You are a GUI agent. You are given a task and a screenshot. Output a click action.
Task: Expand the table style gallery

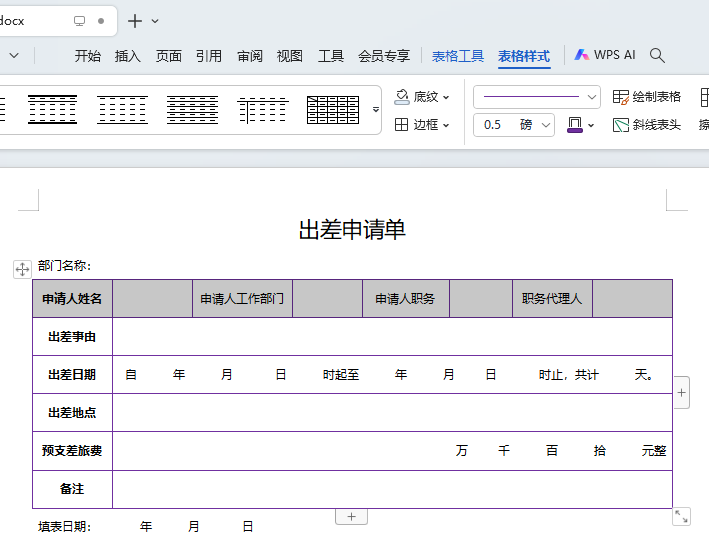[x=376, y=108]
